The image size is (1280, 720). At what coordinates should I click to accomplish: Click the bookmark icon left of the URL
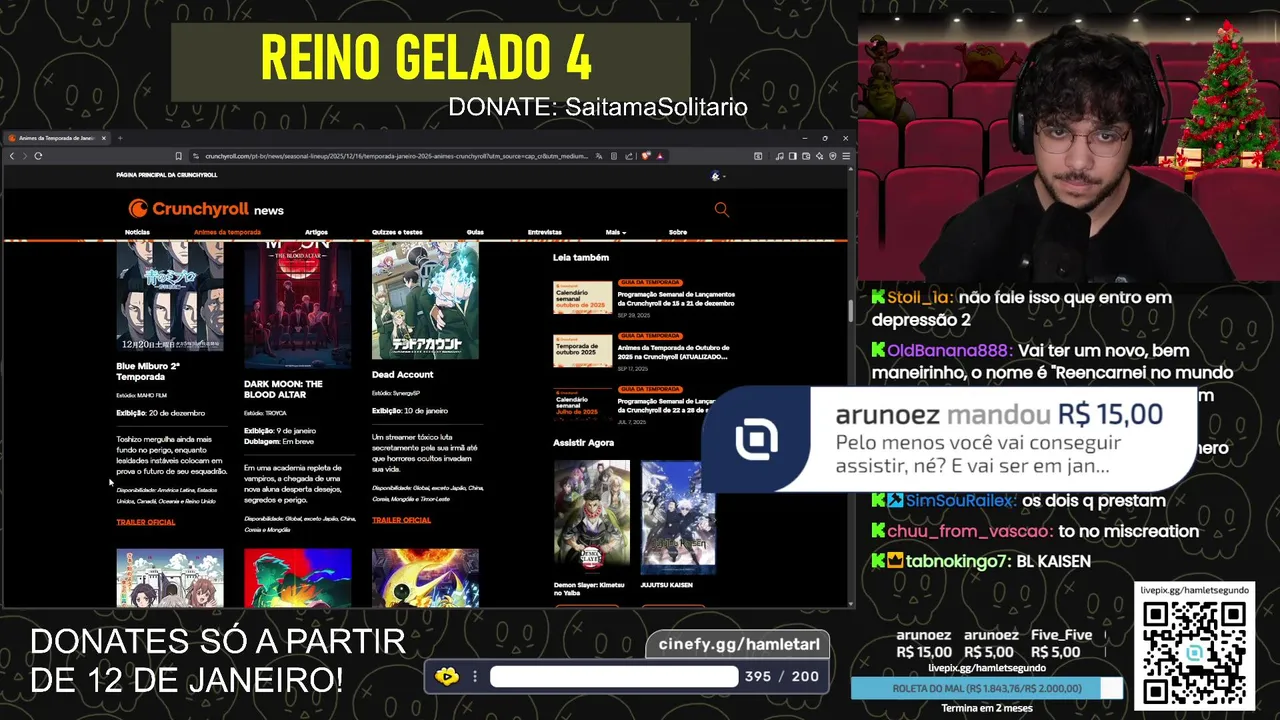tap(179, 156)
